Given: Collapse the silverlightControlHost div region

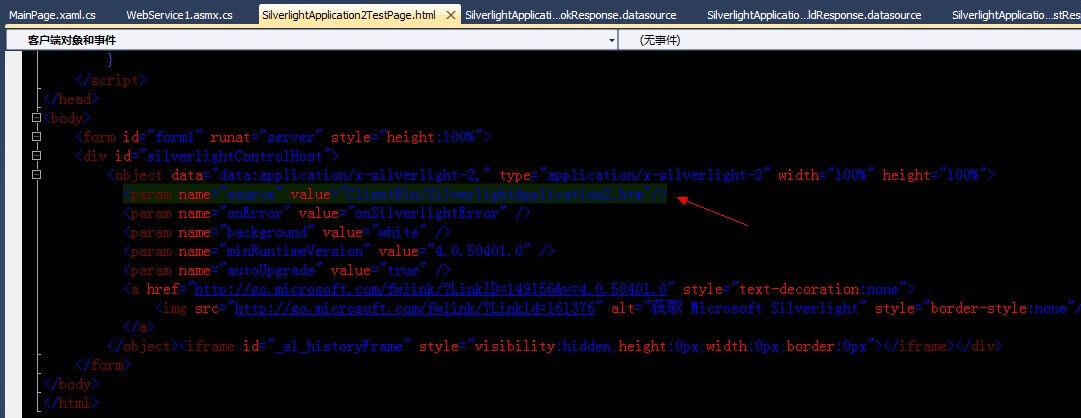Looking at the screenshot, I should [x=36, y=156].
